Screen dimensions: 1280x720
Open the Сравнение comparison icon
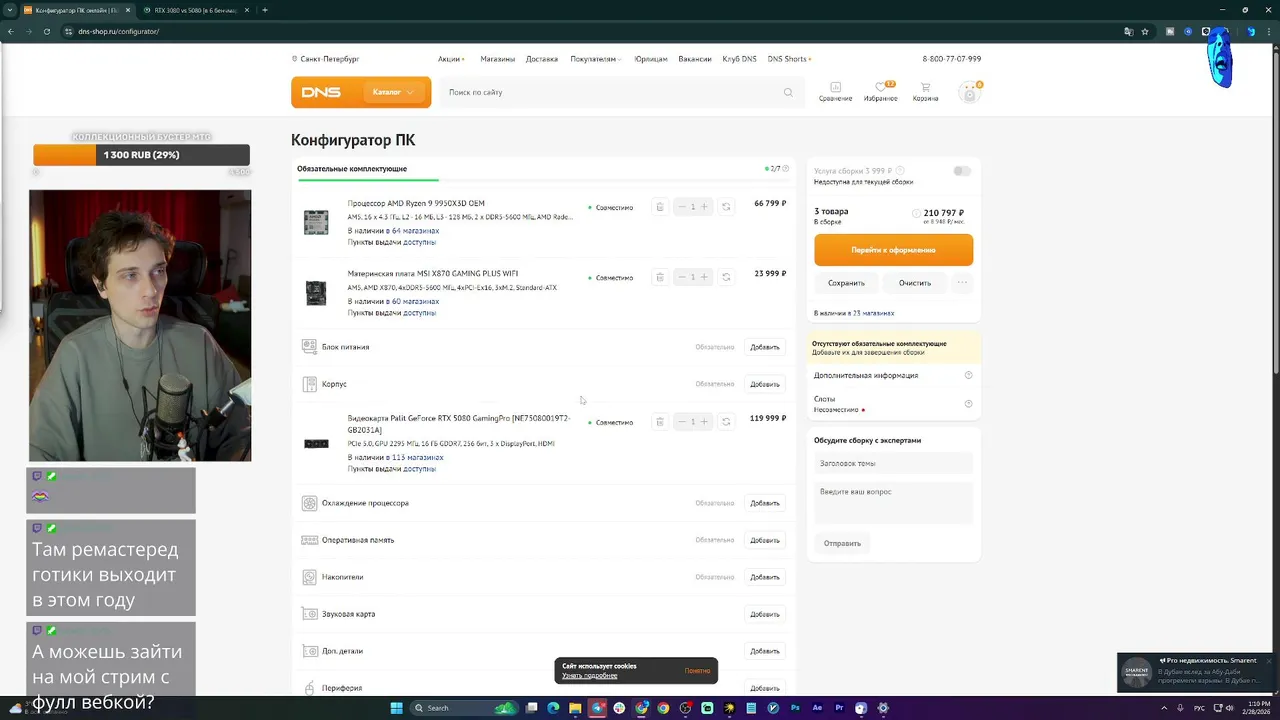point(836,91)
